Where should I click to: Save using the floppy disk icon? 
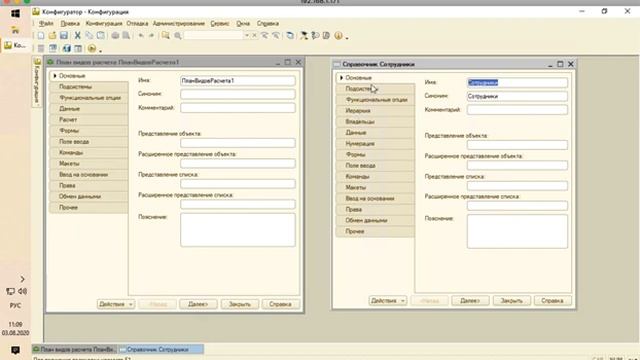[64, 36]
